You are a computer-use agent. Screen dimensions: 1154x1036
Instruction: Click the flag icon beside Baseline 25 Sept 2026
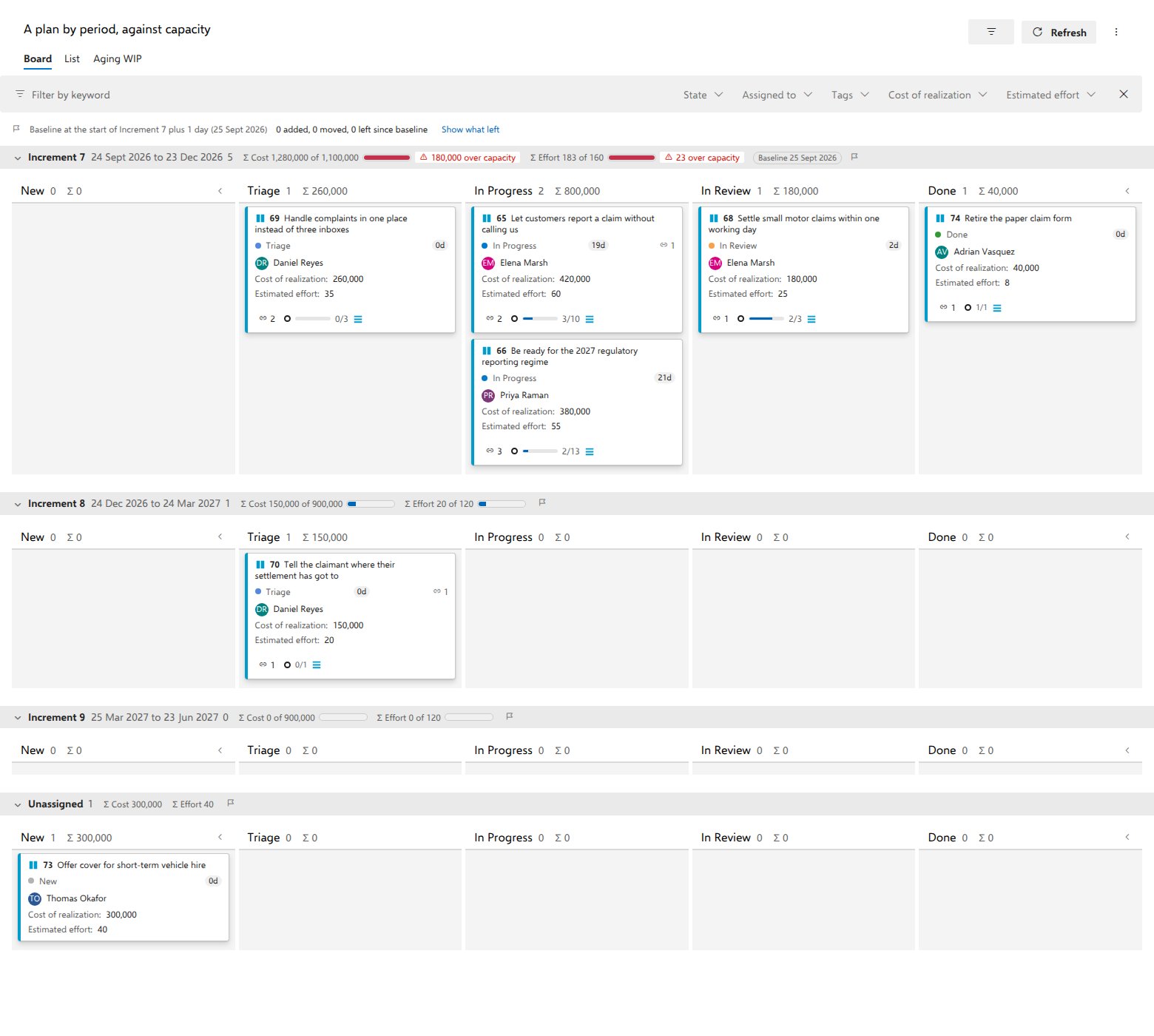(x=854, y=157)
